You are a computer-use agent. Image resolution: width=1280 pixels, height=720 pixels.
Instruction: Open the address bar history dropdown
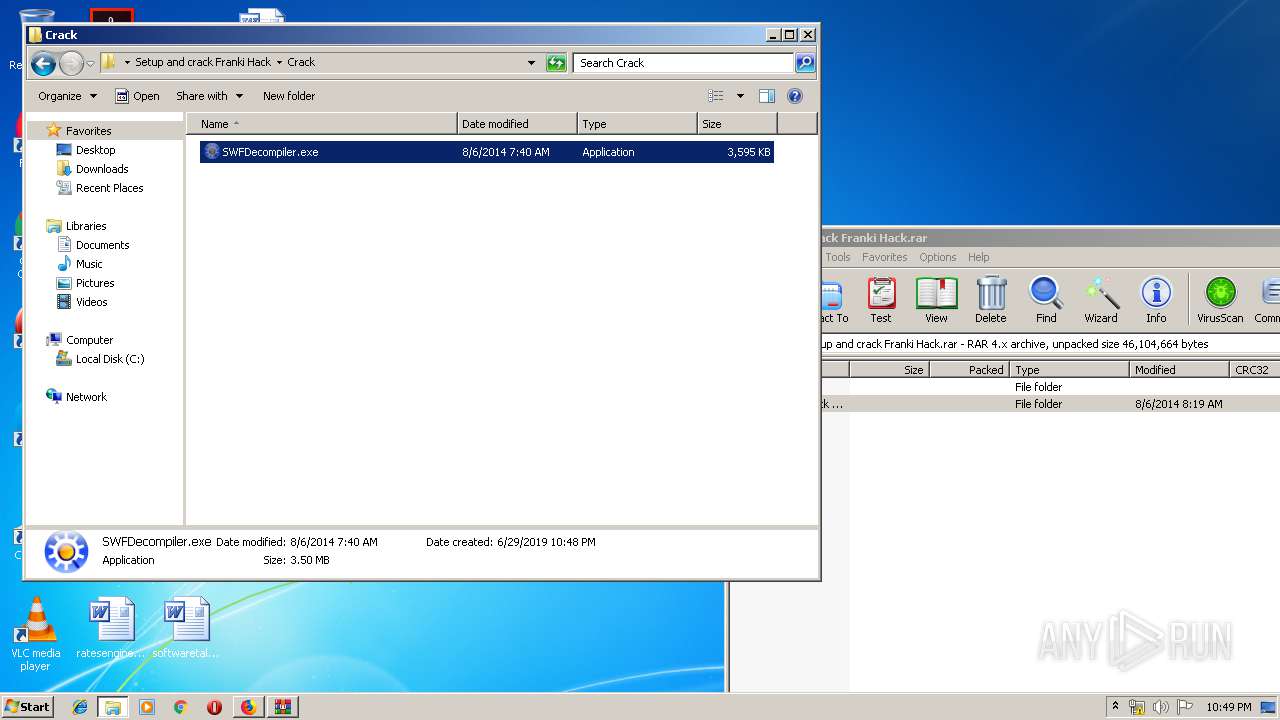pyautogui.click(x=531, y=63)
